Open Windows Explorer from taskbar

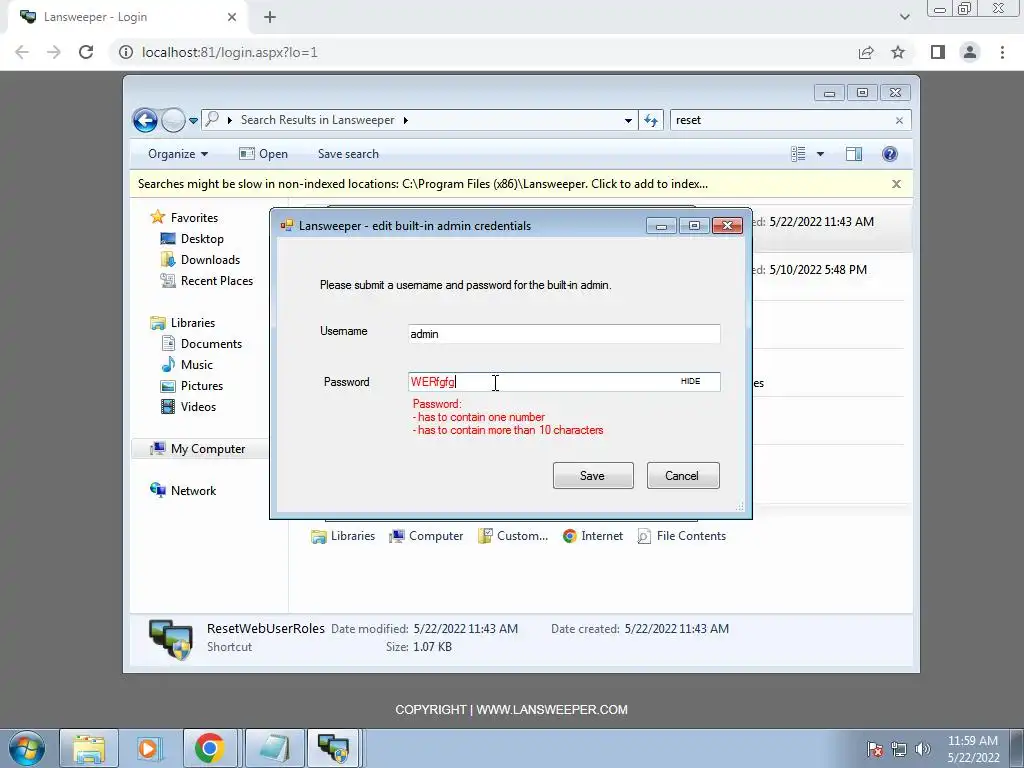click(89, 748)
